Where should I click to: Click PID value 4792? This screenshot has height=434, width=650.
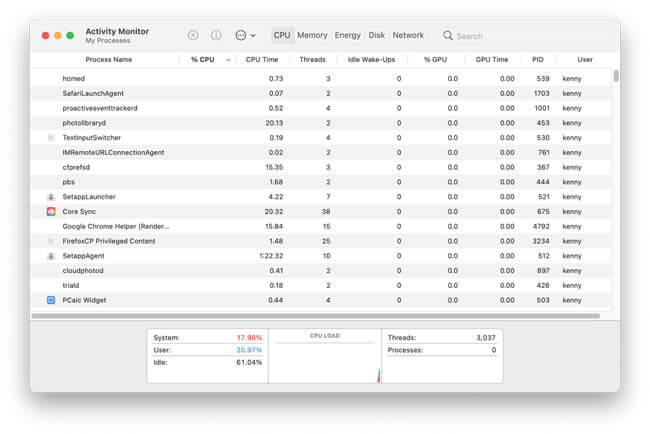[541, 226]
